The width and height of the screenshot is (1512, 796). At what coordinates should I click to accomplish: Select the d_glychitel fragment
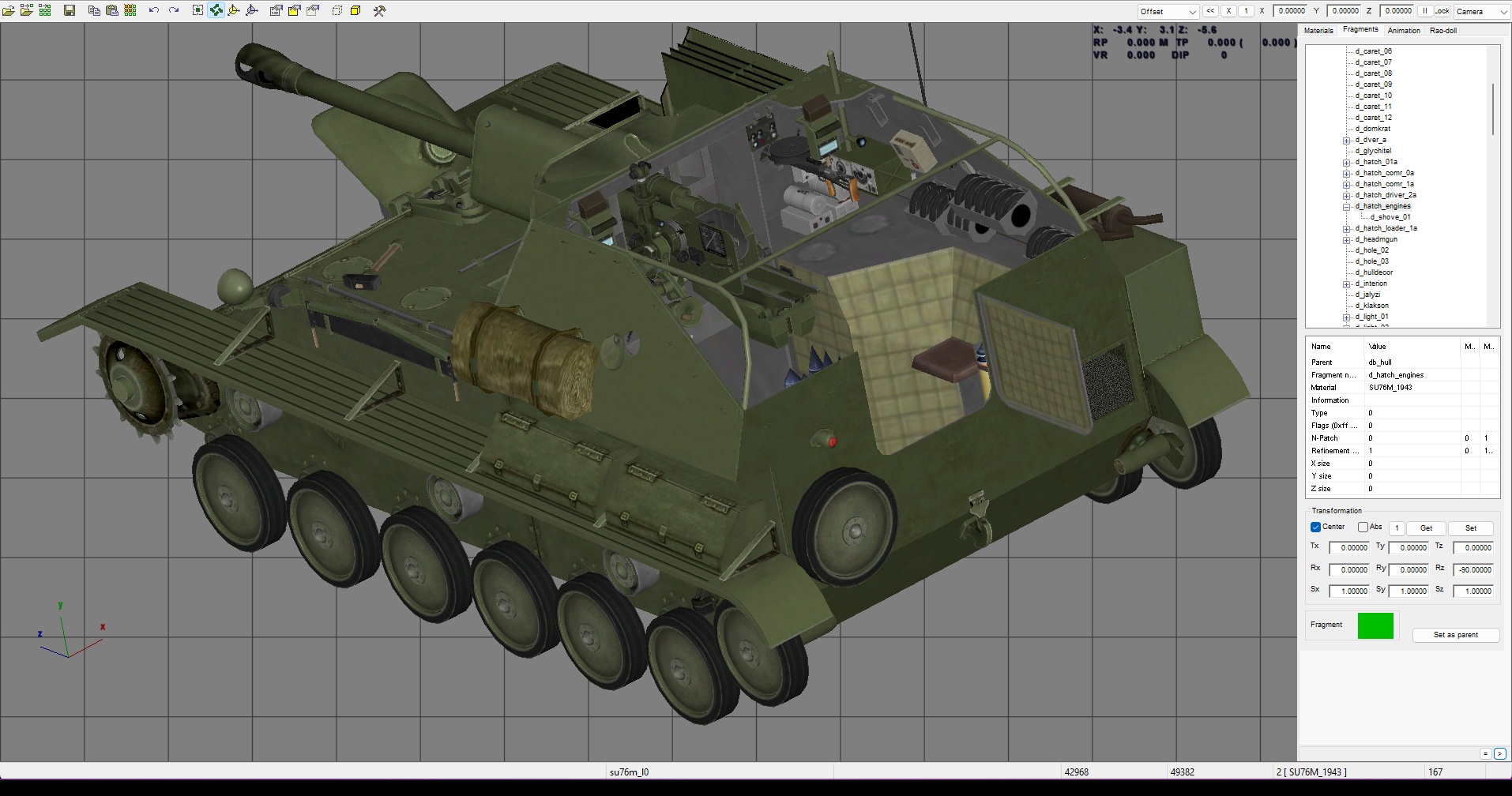[1374, 151]
